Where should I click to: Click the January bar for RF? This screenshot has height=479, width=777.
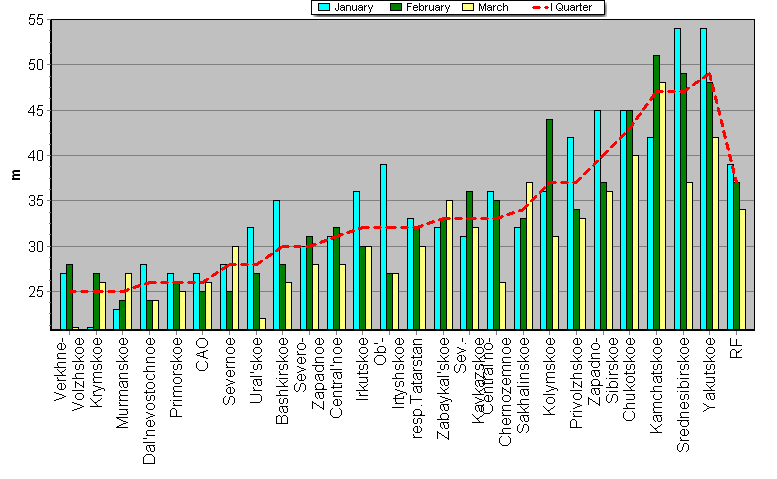coord(730,247)
